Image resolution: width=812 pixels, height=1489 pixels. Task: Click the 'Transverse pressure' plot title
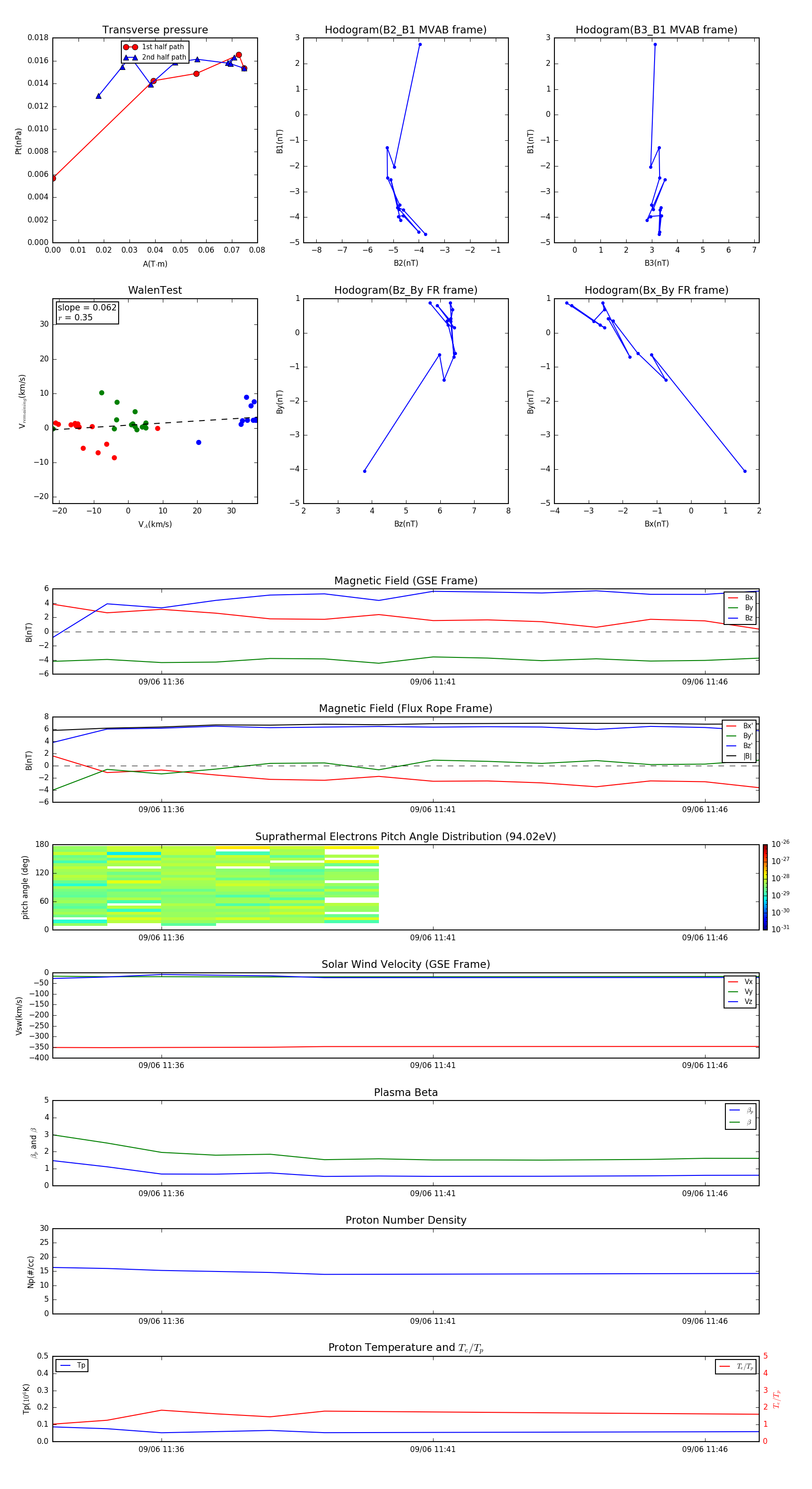coord(155,30)
